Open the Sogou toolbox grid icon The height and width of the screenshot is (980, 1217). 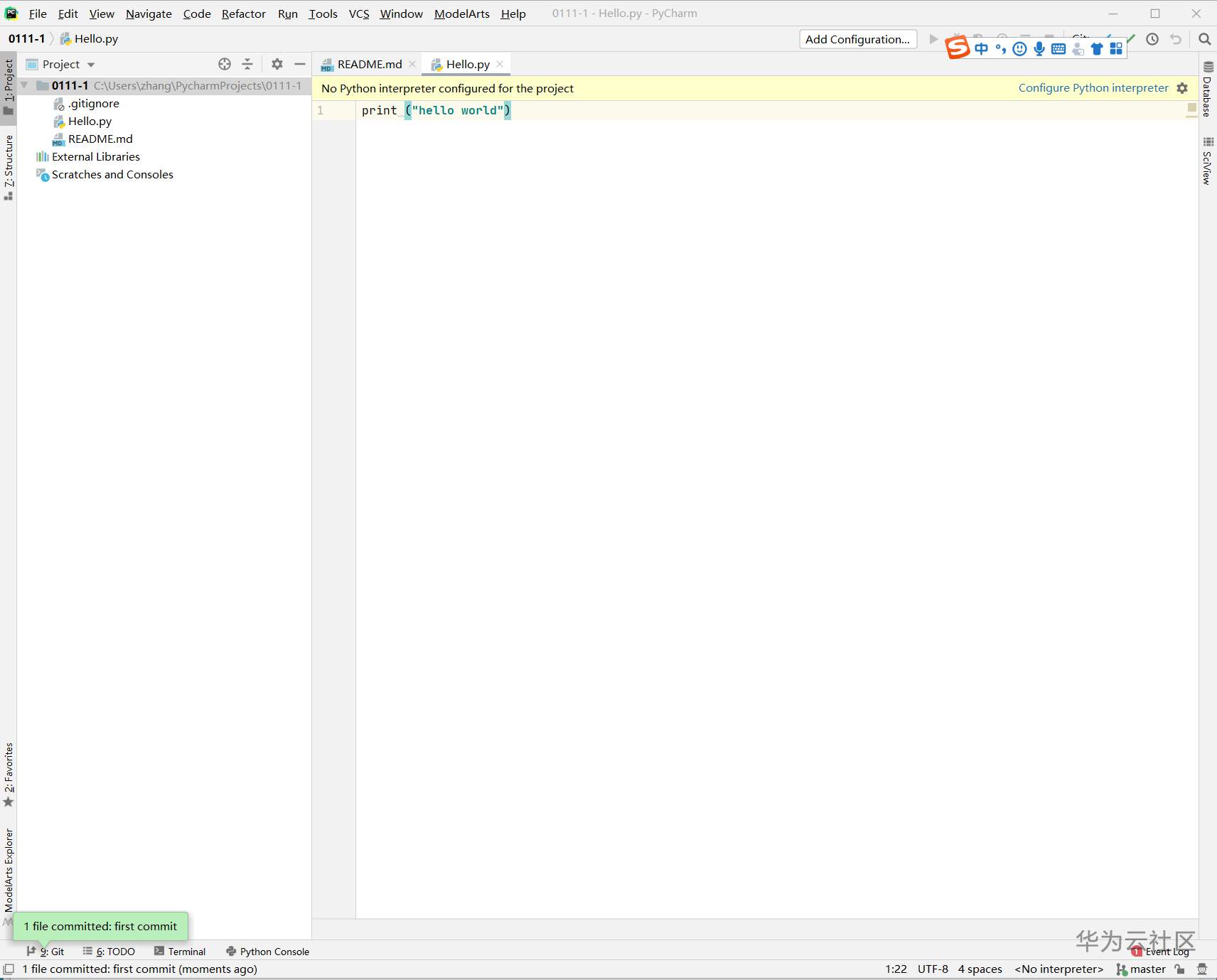coord(1116,48)
